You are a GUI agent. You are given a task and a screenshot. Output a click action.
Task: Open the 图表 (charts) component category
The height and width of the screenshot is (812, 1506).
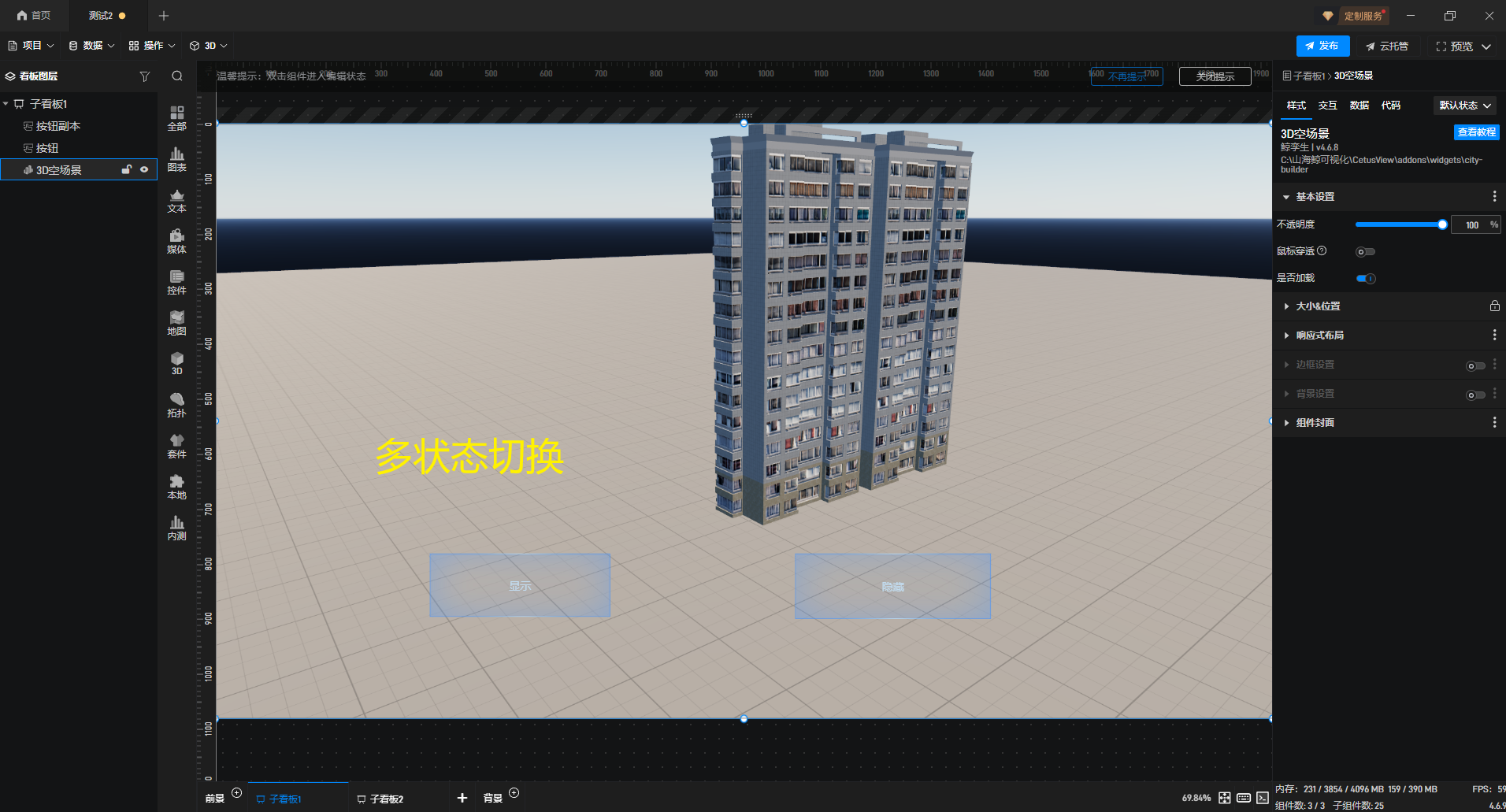click(176, 159)
